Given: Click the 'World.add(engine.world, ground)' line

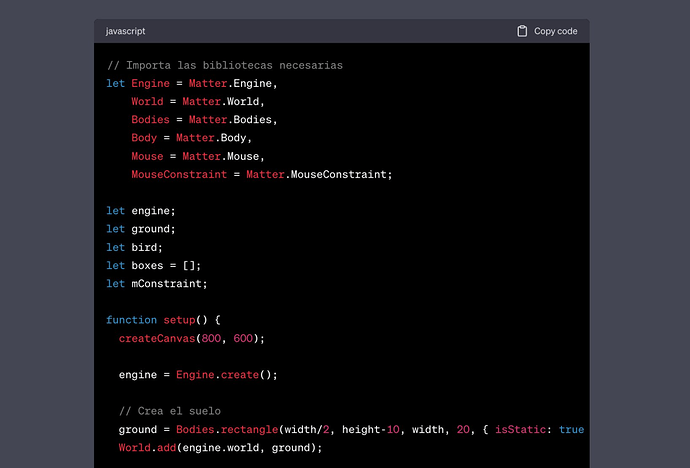Looking at the screenshot, I should coord(221,447).
